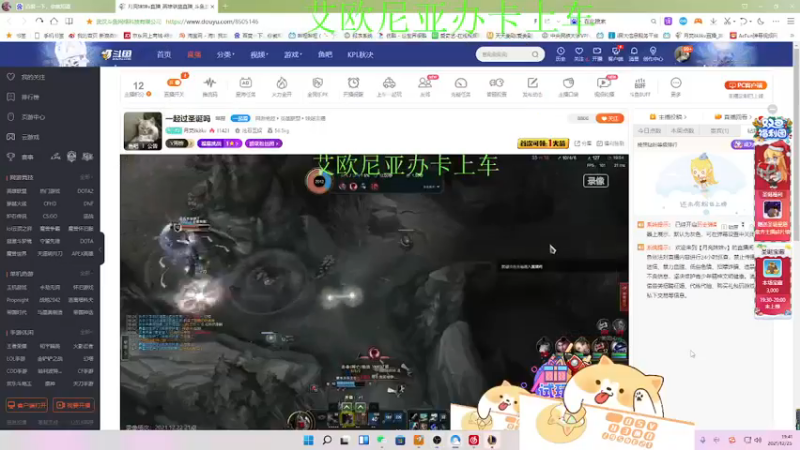800x450 pixels.
Task: Open 直播回看 chevron link
Action: point(733,117)
